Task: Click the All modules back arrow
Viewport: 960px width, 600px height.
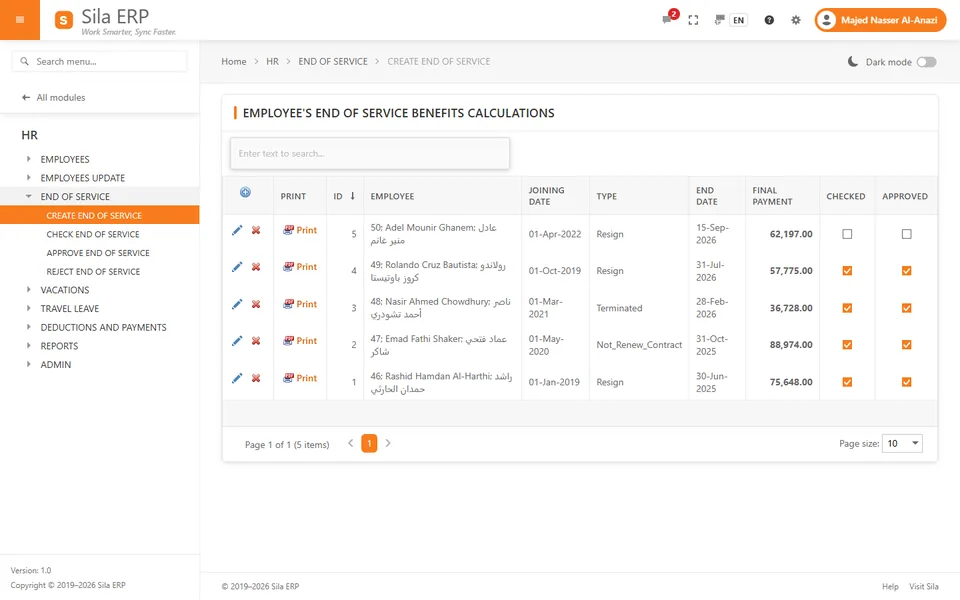Action: tap(26, 97)
